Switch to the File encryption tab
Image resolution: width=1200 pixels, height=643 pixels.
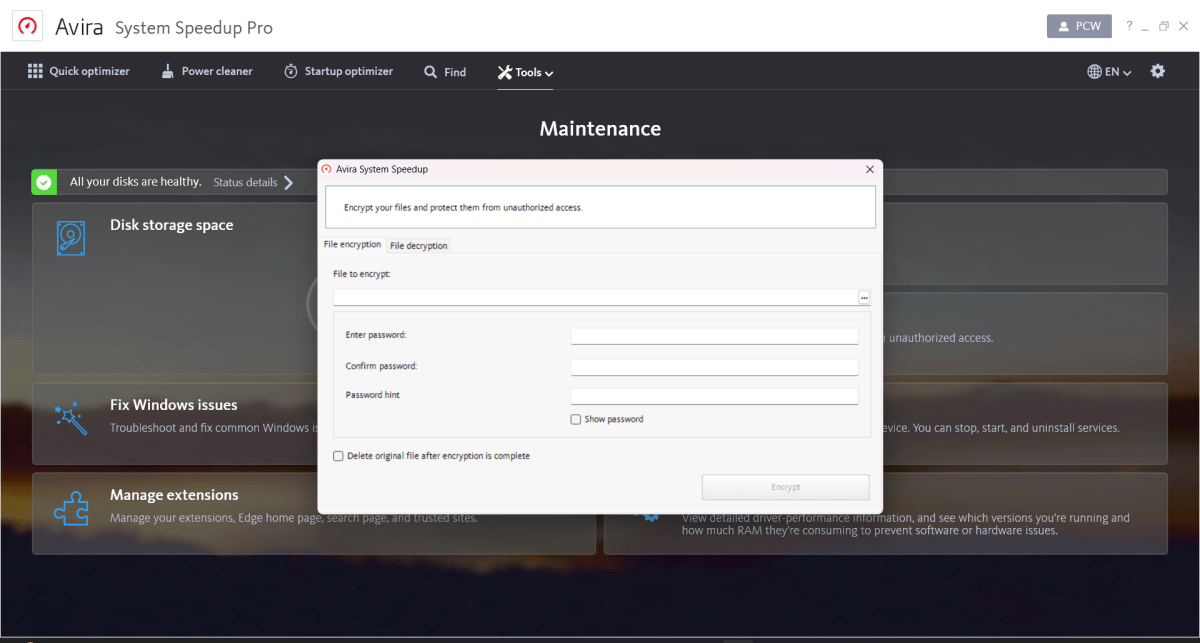pos(352,244)
